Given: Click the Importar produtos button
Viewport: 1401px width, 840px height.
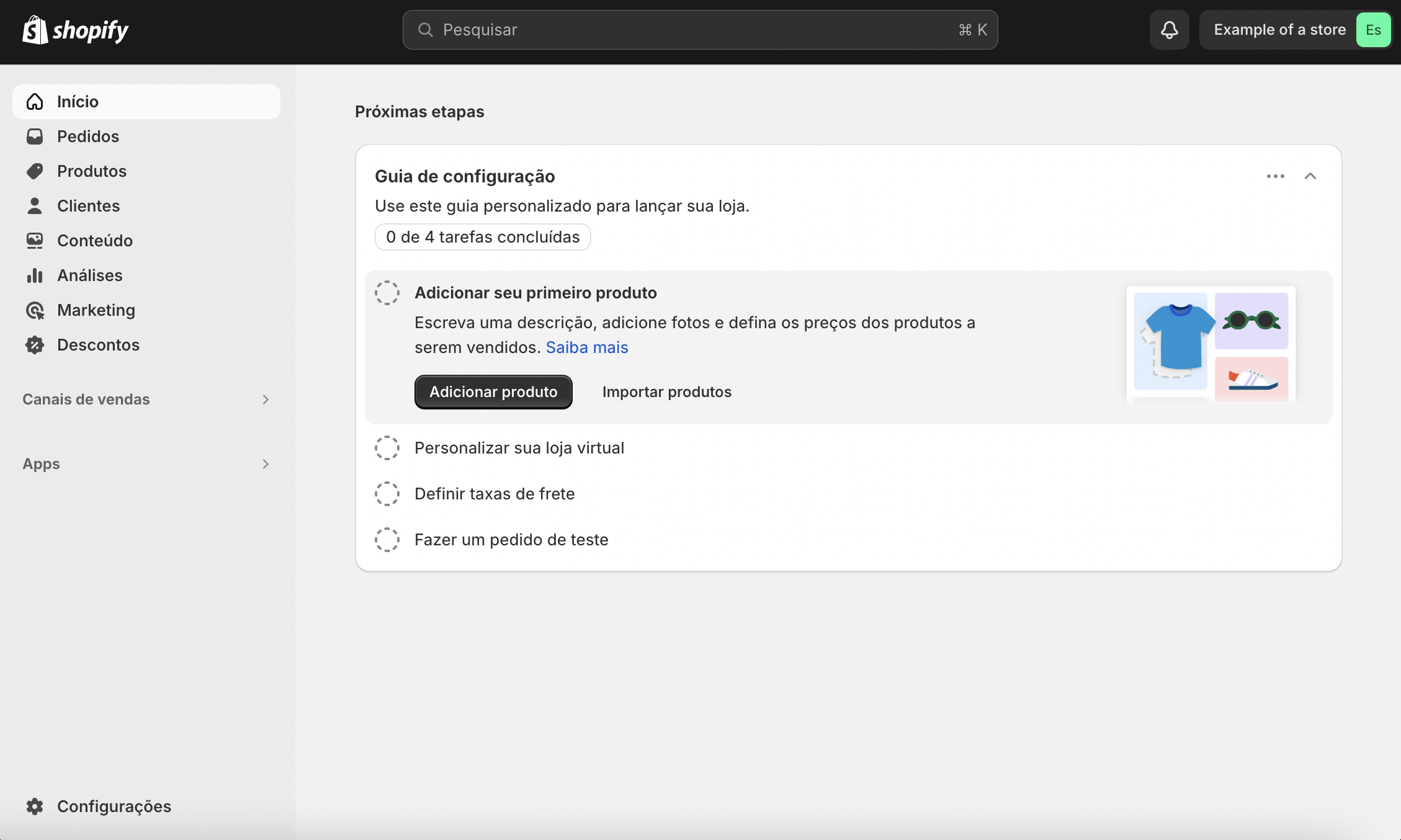Looking at the screenshot, I should (x=666, y=391).
